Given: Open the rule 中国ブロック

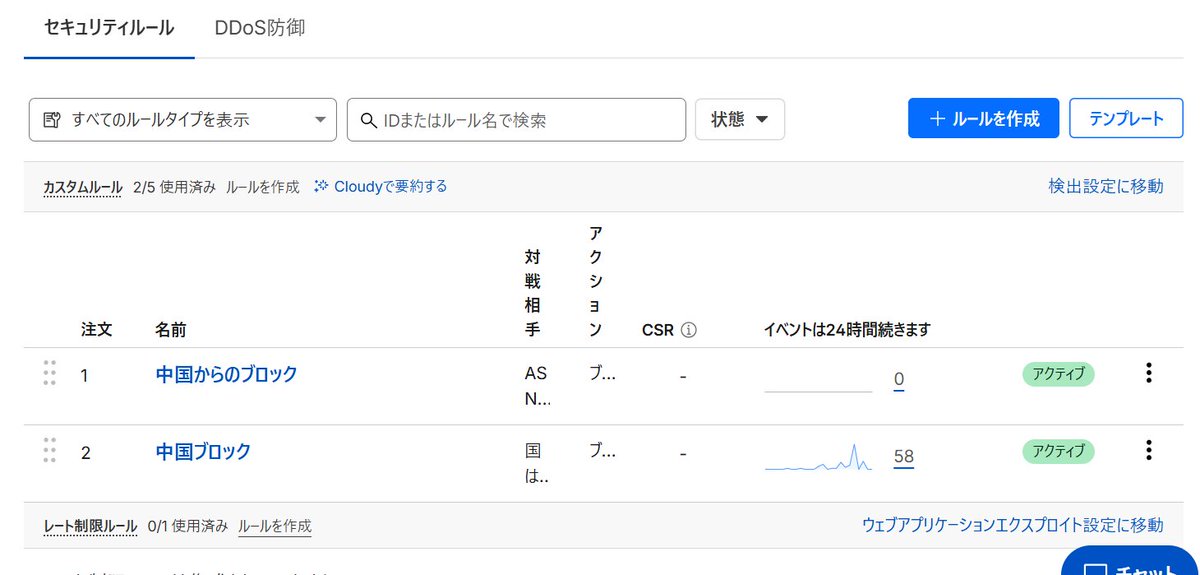Looking at the screenshot, I should tap(203, 452).
